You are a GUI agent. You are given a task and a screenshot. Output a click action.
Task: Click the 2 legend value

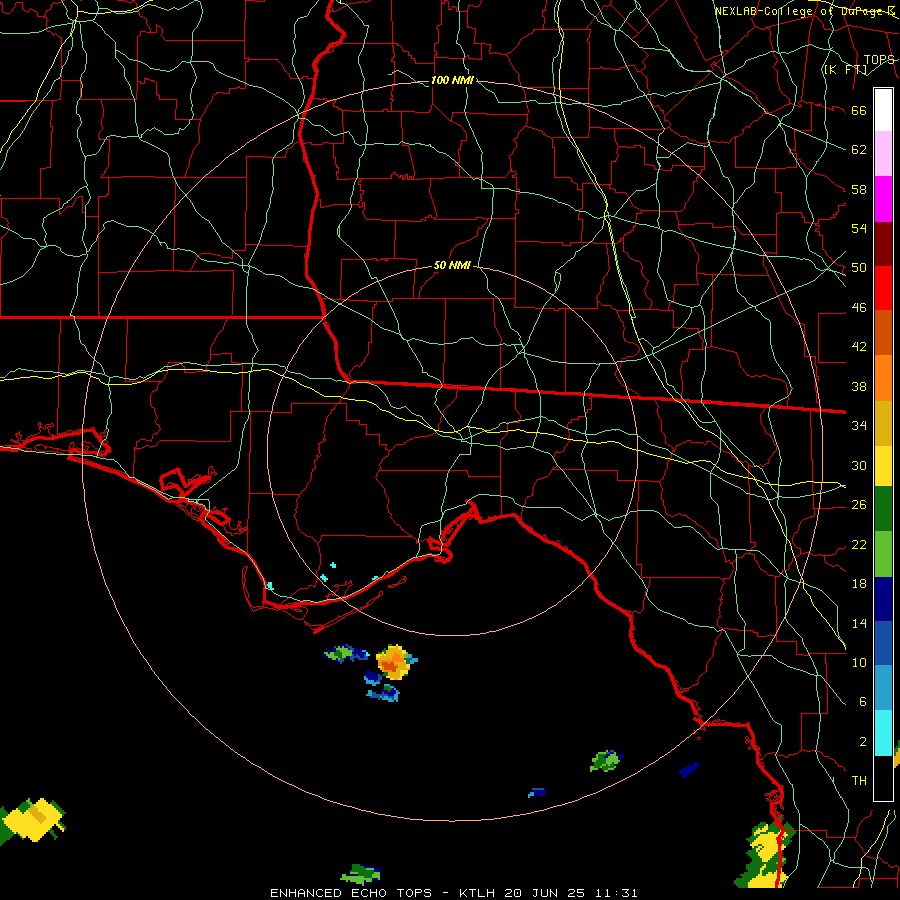pos(862,742)
